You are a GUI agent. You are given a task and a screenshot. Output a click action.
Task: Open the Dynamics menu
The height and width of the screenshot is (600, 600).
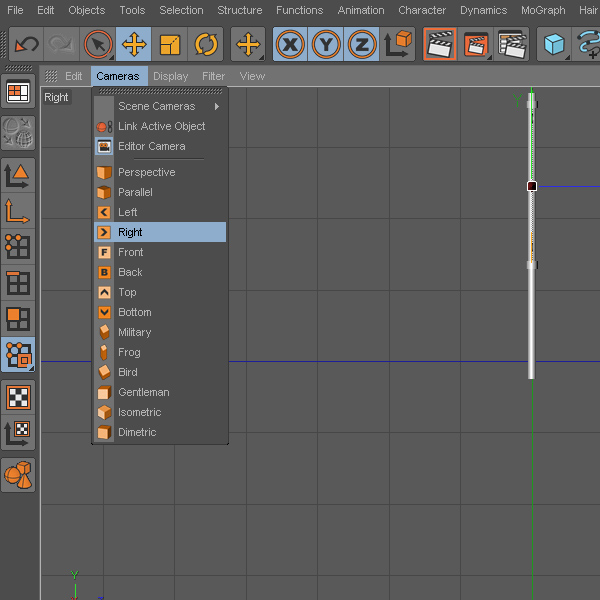pyautogui.click(x=484, y=10)
